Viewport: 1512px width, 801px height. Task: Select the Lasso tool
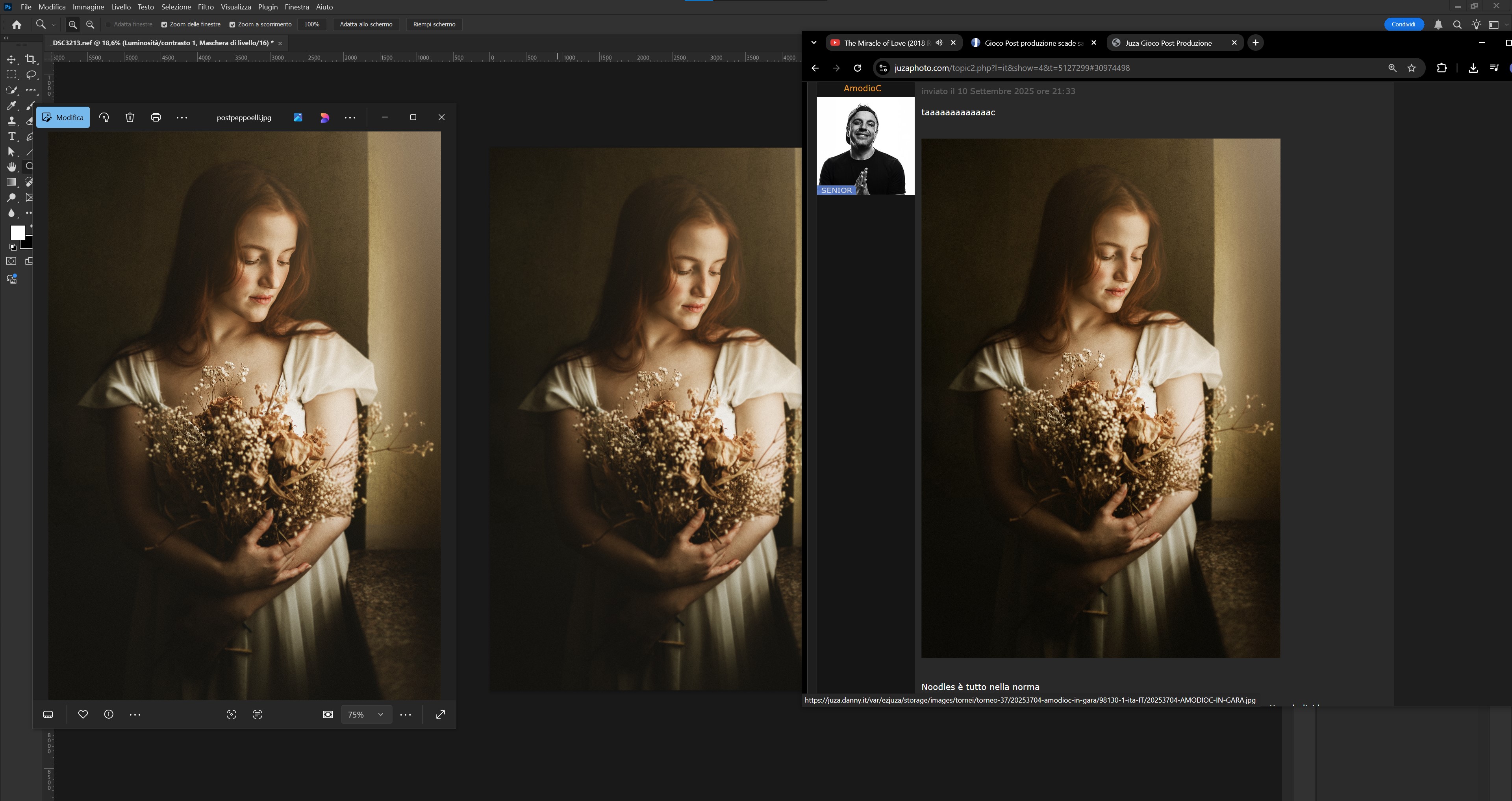click(31, 75)
